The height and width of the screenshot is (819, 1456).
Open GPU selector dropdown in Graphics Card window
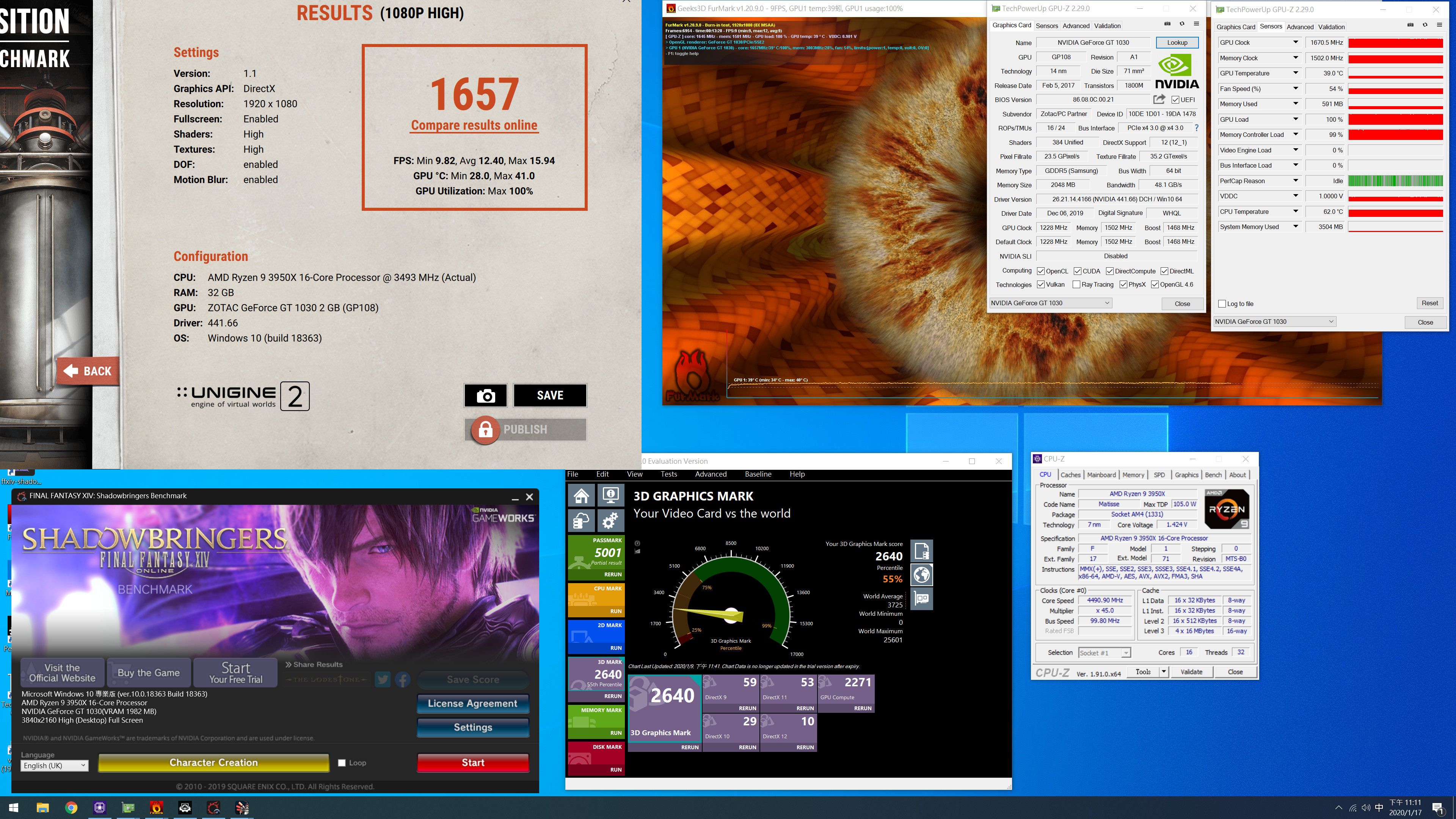pos(1050,303)
